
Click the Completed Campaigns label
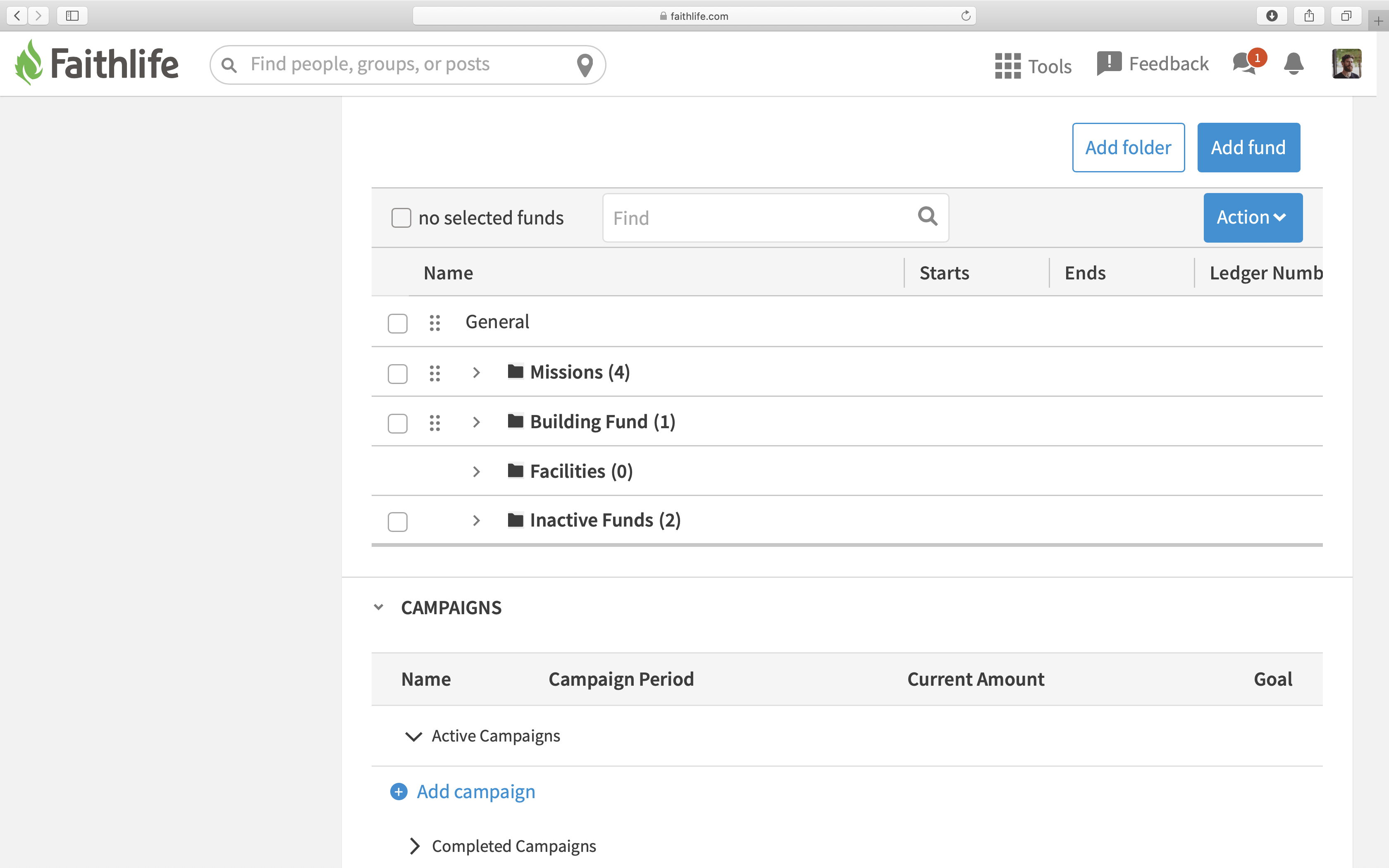point(514,846)
